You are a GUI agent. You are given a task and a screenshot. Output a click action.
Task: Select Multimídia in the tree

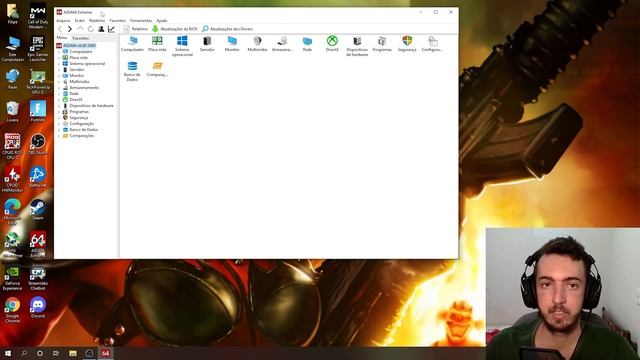pos(79,82)
